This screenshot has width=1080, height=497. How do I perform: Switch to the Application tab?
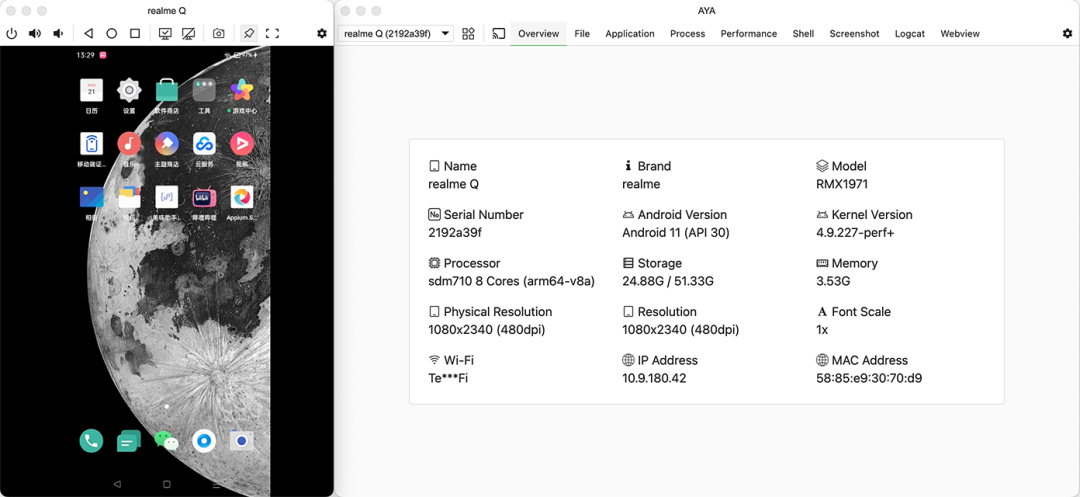(630, 34)
